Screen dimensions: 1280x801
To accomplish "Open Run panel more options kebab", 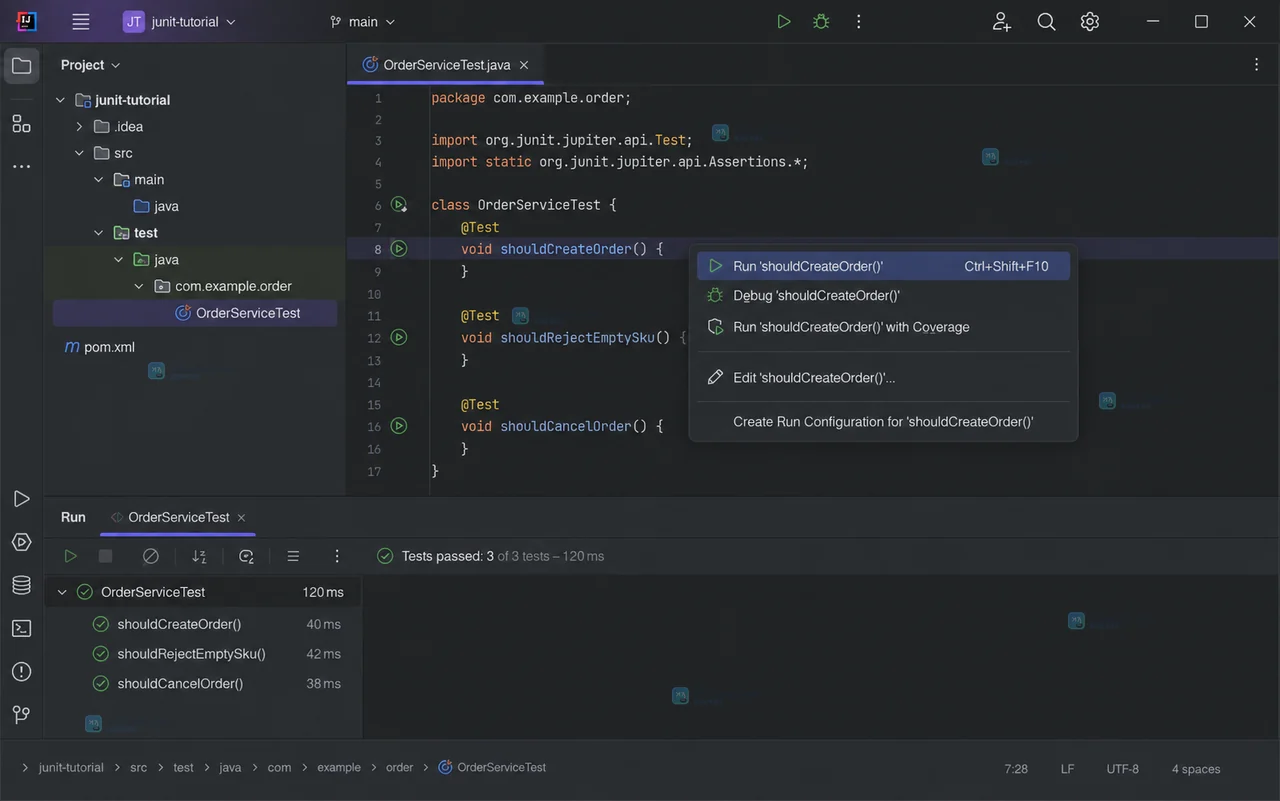I will (x=337, y=556).
